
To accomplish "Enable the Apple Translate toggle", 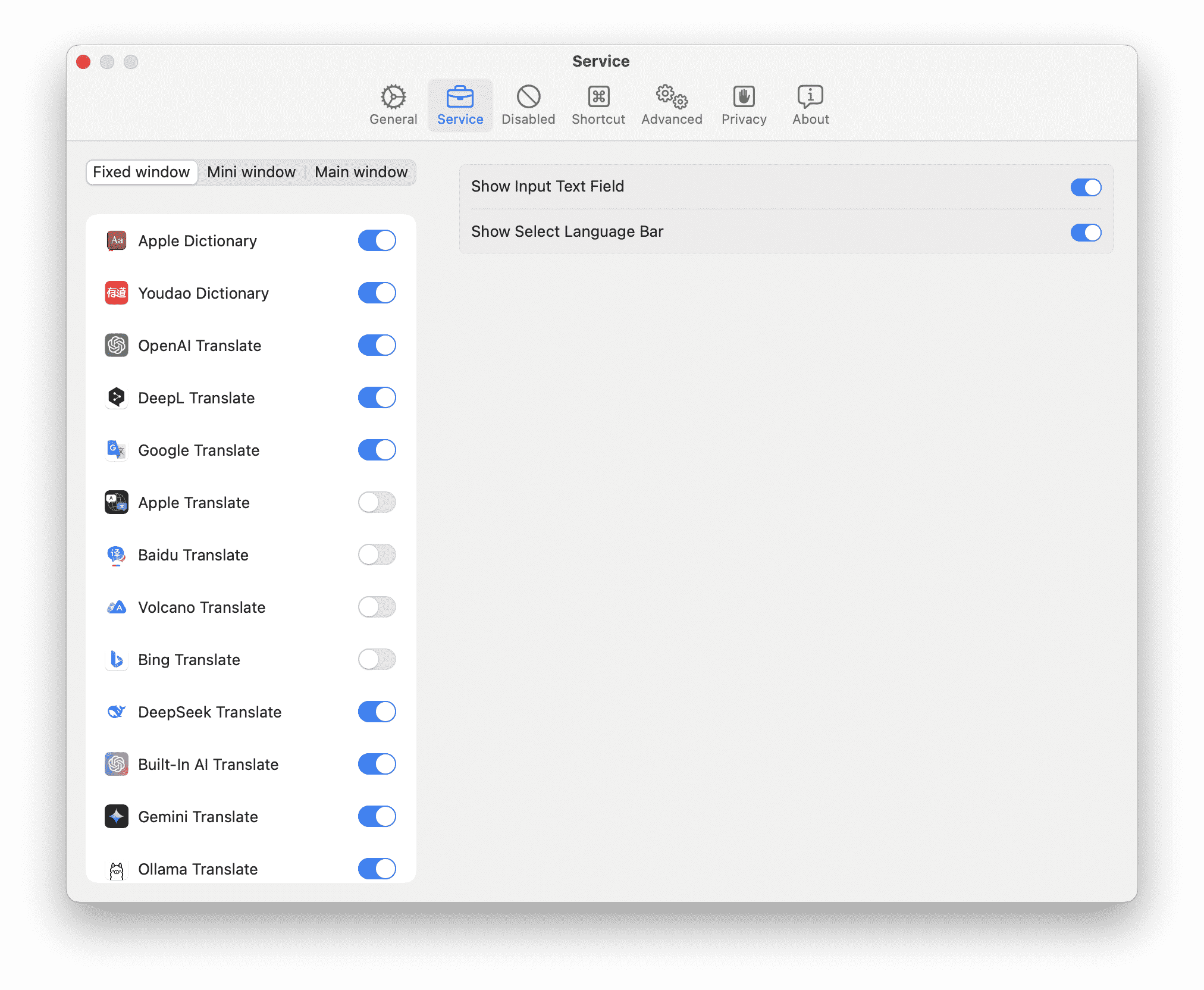I will click(x=377, y=502).
